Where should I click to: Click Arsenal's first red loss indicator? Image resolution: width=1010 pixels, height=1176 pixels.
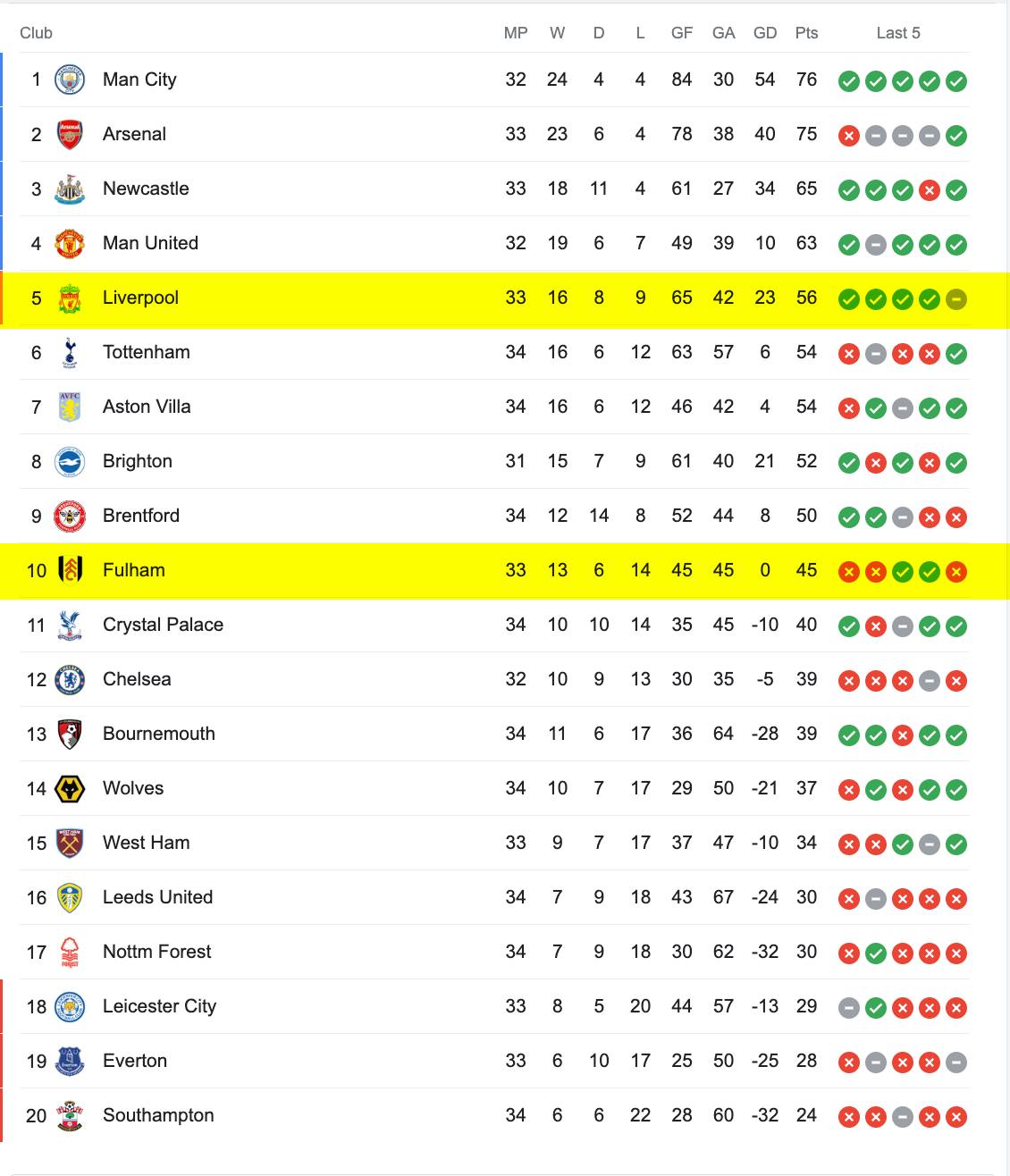tap(849, 136)
